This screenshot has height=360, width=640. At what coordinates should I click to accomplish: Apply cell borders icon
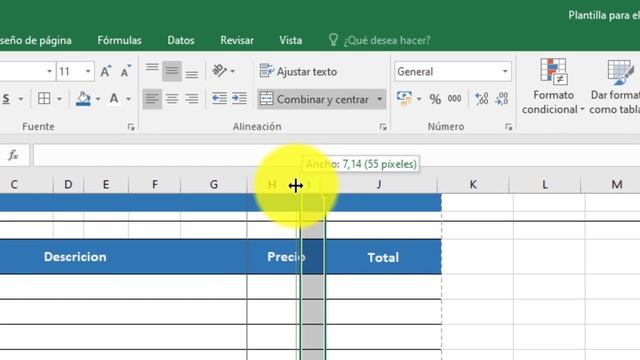[44, 98]
